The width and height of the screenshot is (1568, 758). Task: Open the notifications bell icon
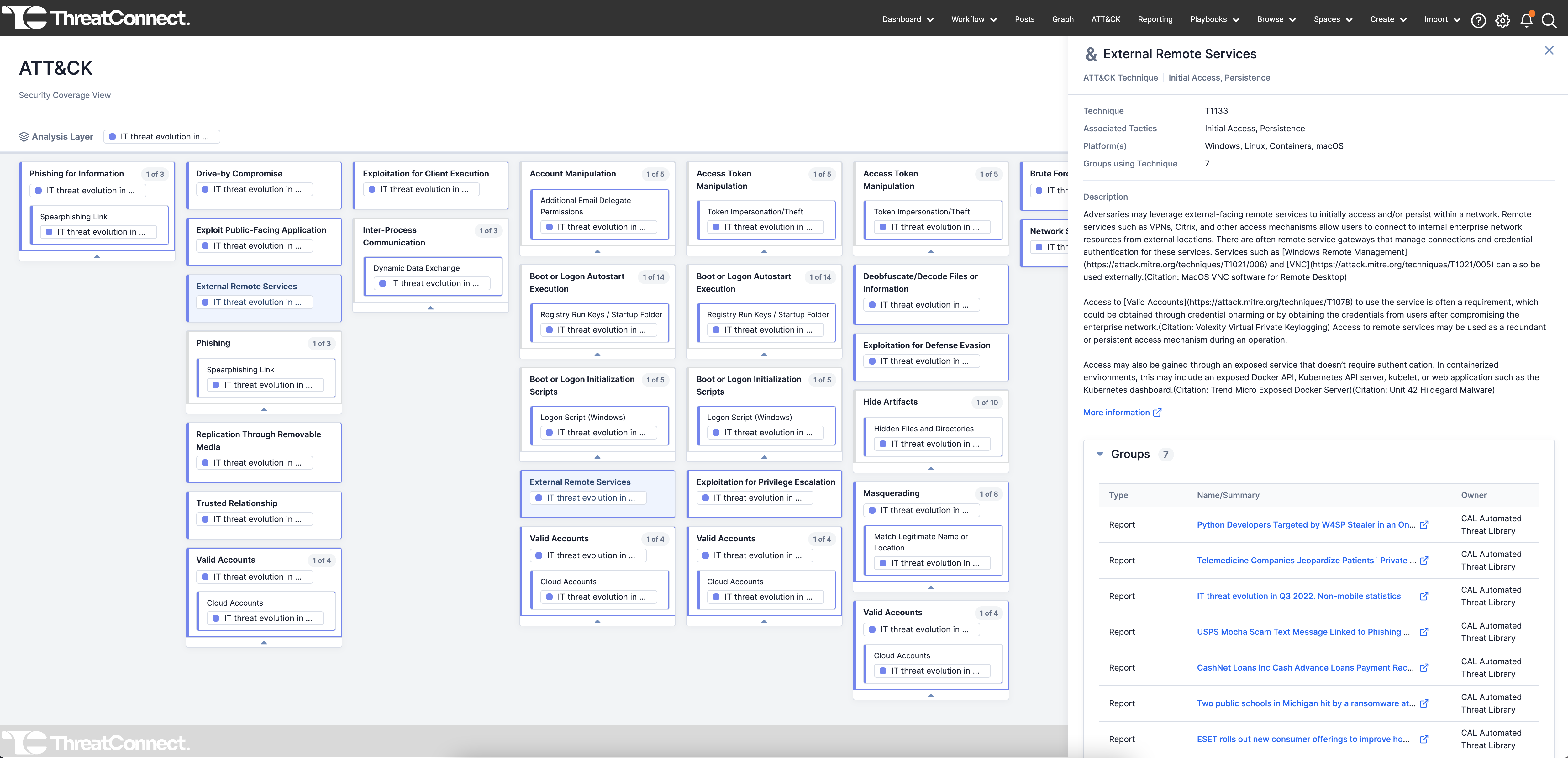click(x=1526, y=21)
